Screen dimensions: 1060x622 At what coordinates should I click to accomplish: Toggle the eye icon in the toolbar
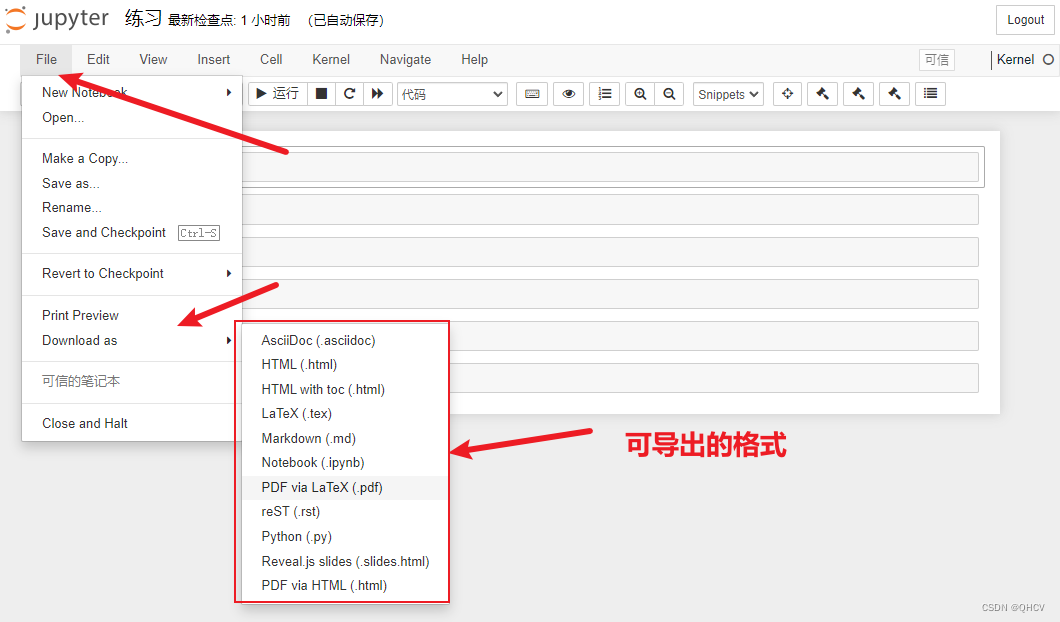(569, 94)
